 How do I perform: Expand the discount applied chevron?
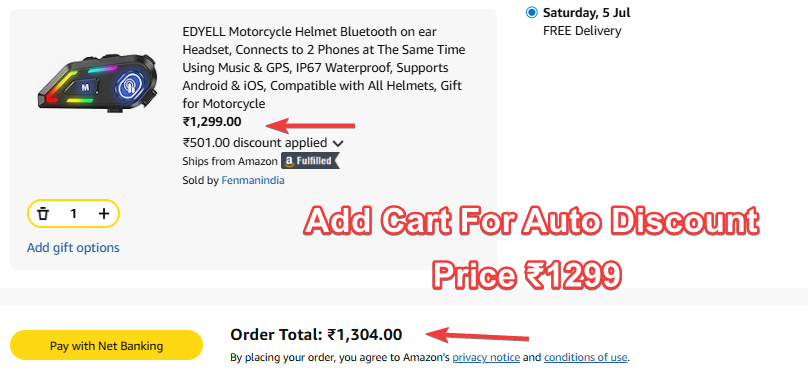point(338,143)
